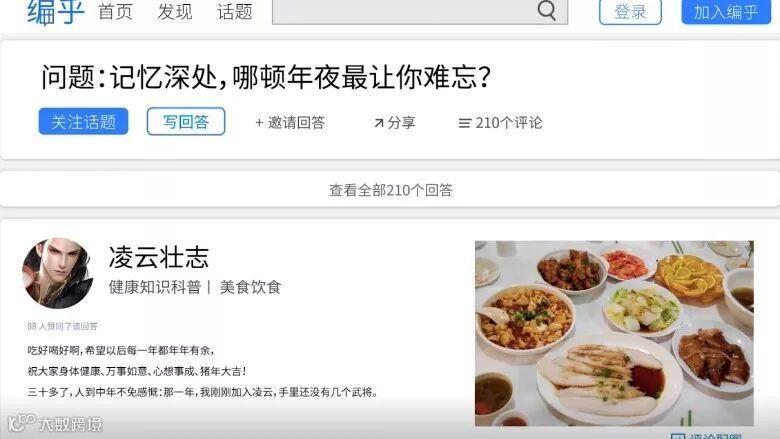Click the 登录 login button

(630, 12)
